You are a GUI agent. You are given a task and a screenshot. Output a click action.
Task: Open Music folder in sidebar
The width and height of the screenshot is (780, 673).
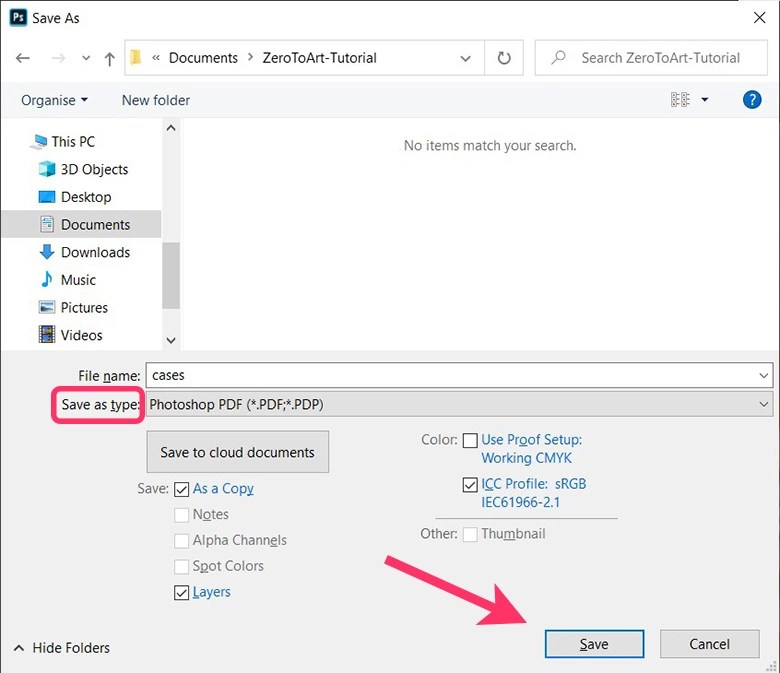[67, 280]
